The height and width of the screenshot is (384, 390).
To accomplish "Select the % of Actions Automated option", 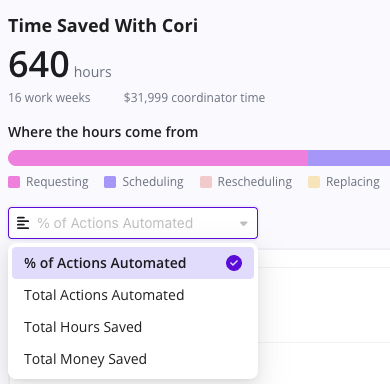I will click(x=133, y=263).
